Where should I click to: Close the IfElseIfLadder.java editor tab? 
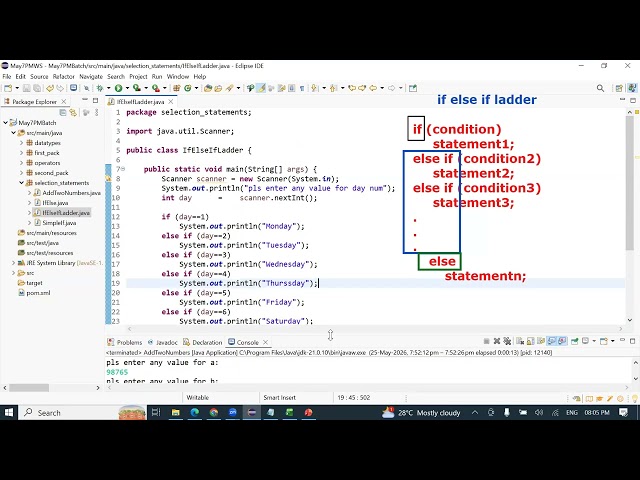click(x=171, y=102)
